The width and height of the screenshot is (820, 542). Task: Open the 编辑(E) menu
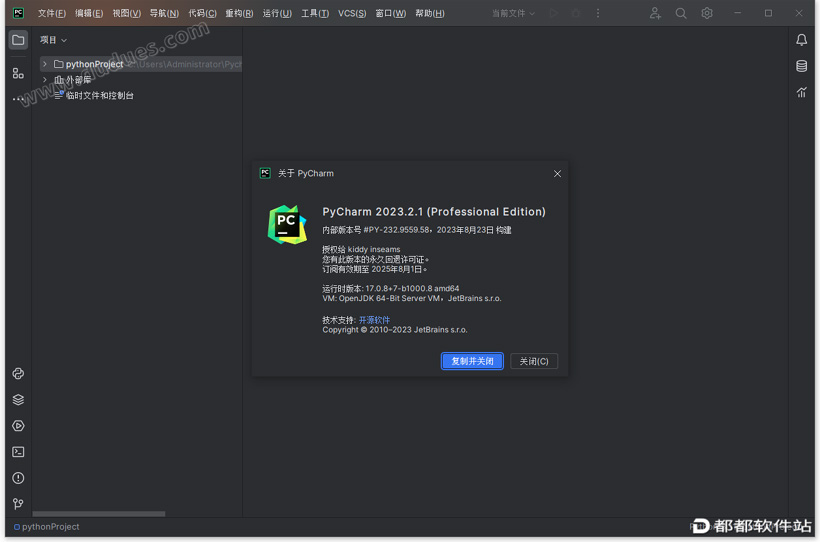89,13
